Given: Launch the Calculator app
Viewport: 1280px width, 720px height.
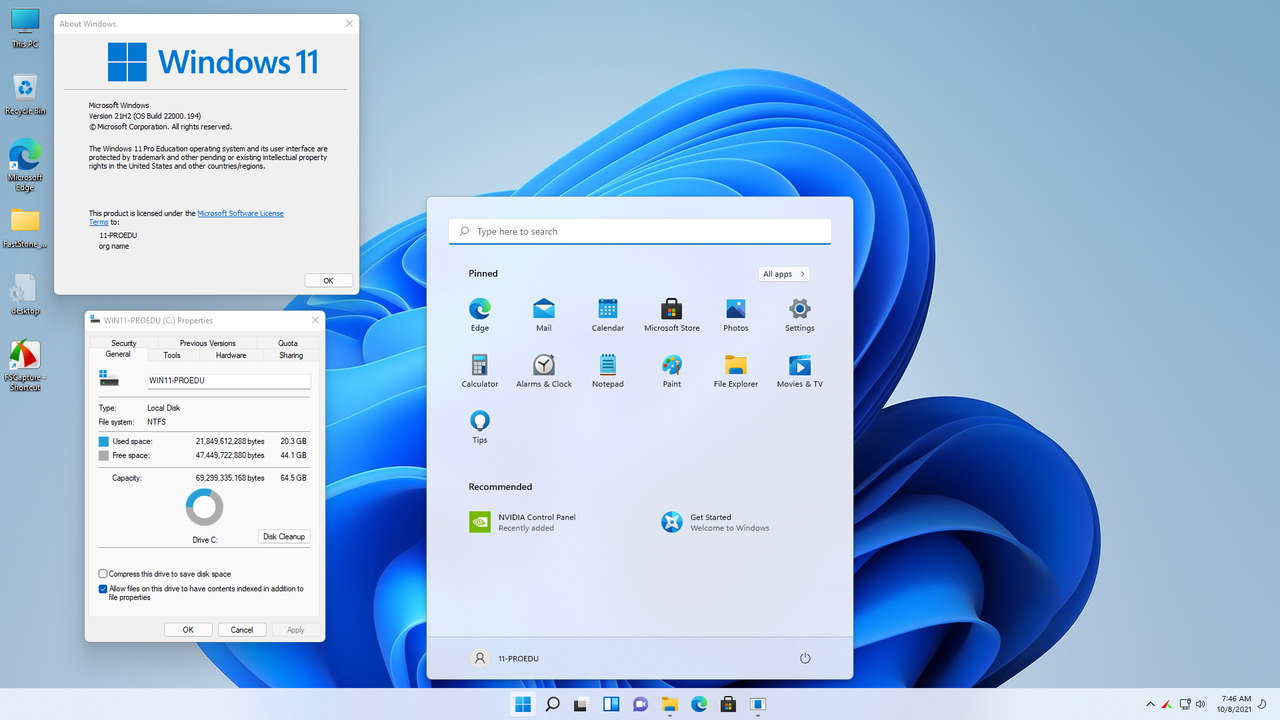Looking at the screenshot, I should 480,370.
